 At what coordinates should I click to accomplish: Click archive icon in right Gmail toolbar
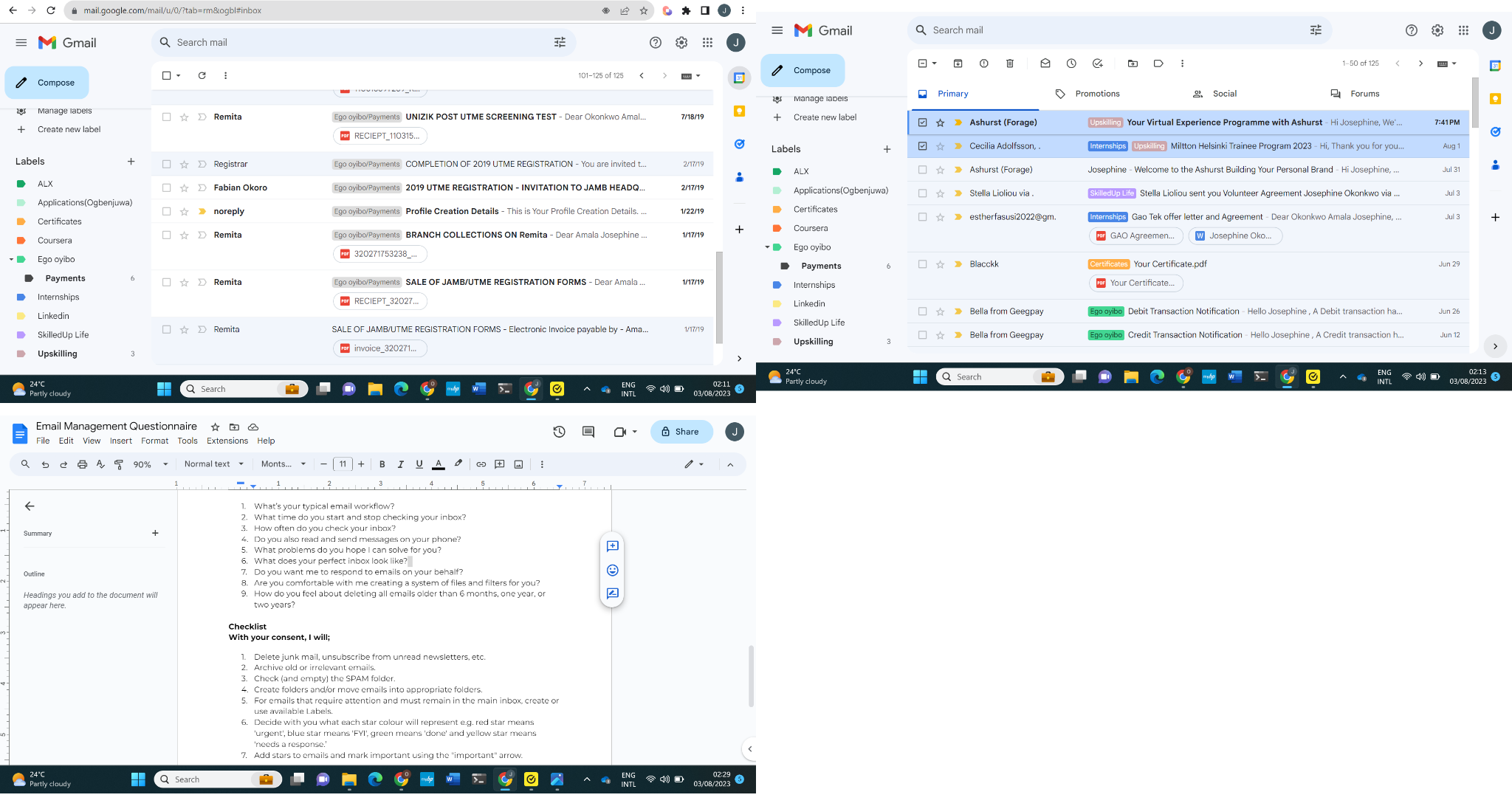coord(958,63)
